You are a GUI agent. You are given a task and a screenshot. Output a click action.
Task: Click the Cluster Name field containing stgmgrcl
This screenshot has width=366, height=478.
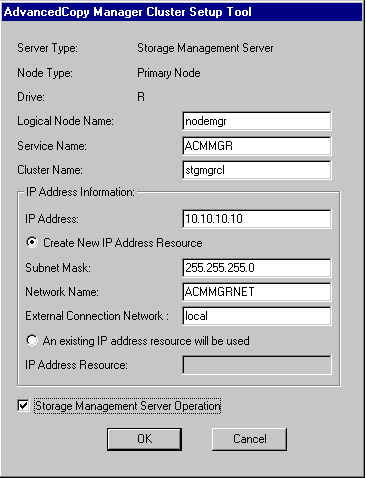(257, 170)
